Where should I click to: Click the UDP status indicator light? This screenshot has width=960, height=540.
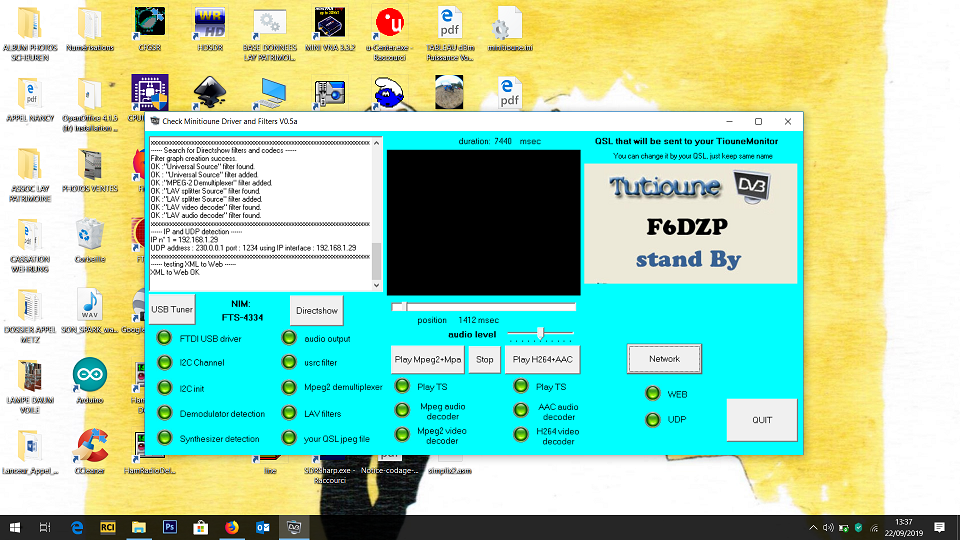point(653,419)
